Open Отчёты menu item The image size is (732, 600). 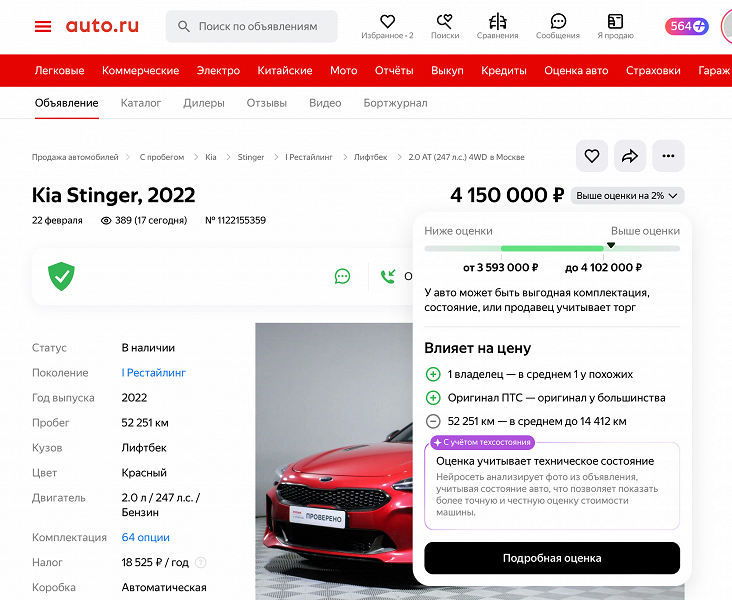(x=394, y=71)
